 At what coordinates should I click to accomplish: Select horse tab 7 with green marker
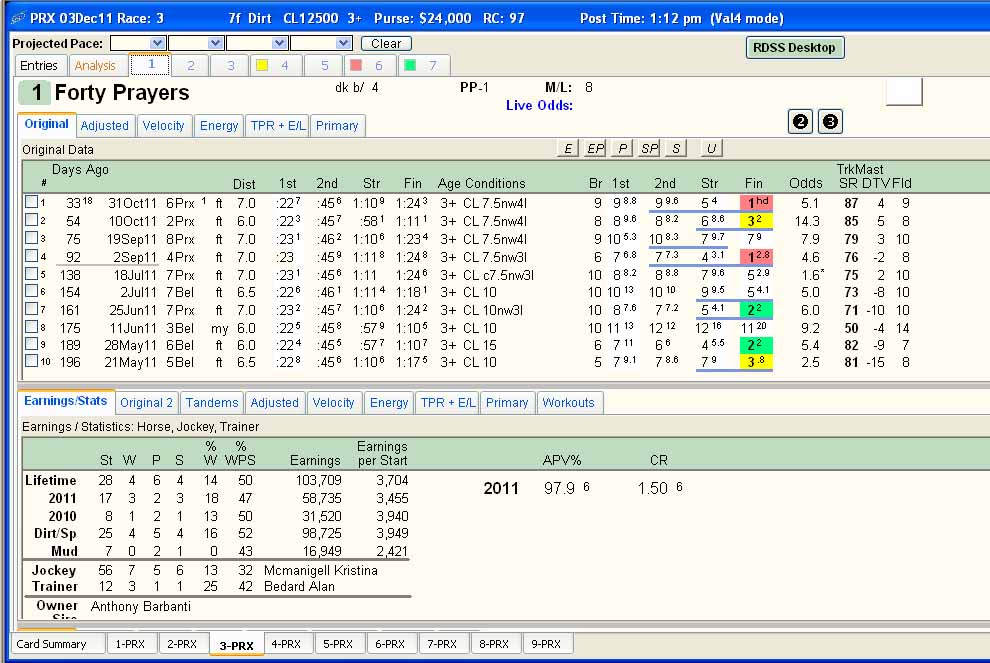424,66
